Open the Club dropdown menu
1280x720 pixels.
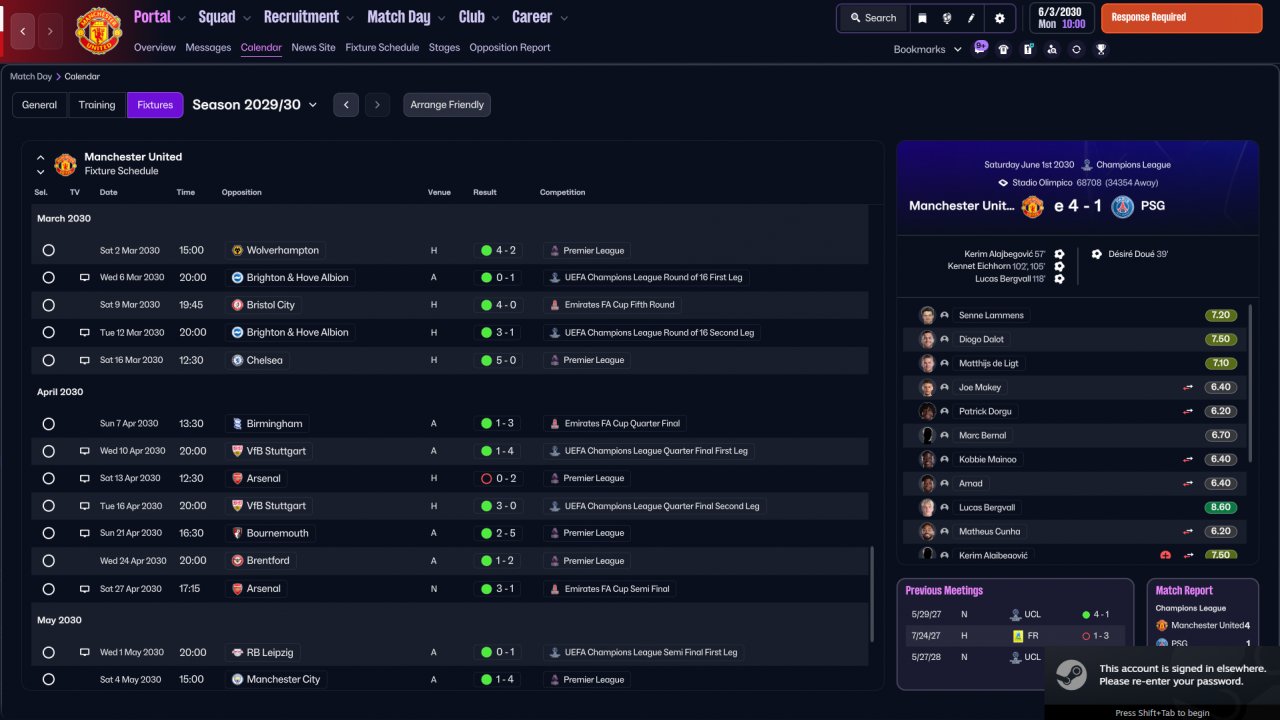point(478,17)
